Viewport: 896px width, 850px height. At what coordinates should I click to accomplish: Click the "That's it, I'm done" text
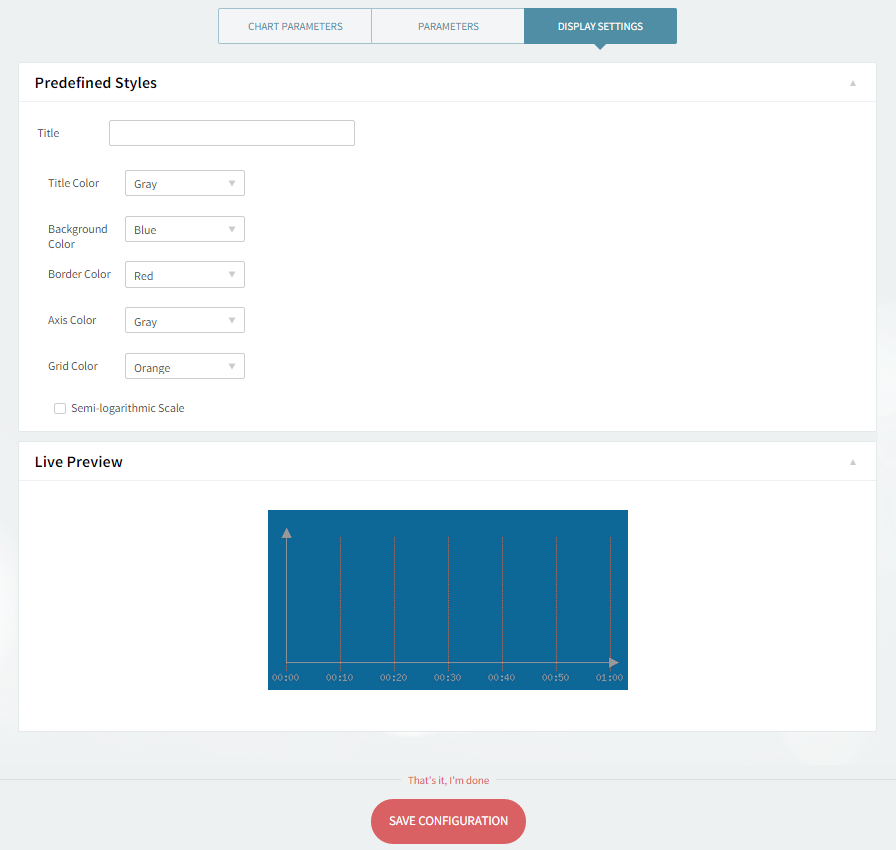[448, 780]
